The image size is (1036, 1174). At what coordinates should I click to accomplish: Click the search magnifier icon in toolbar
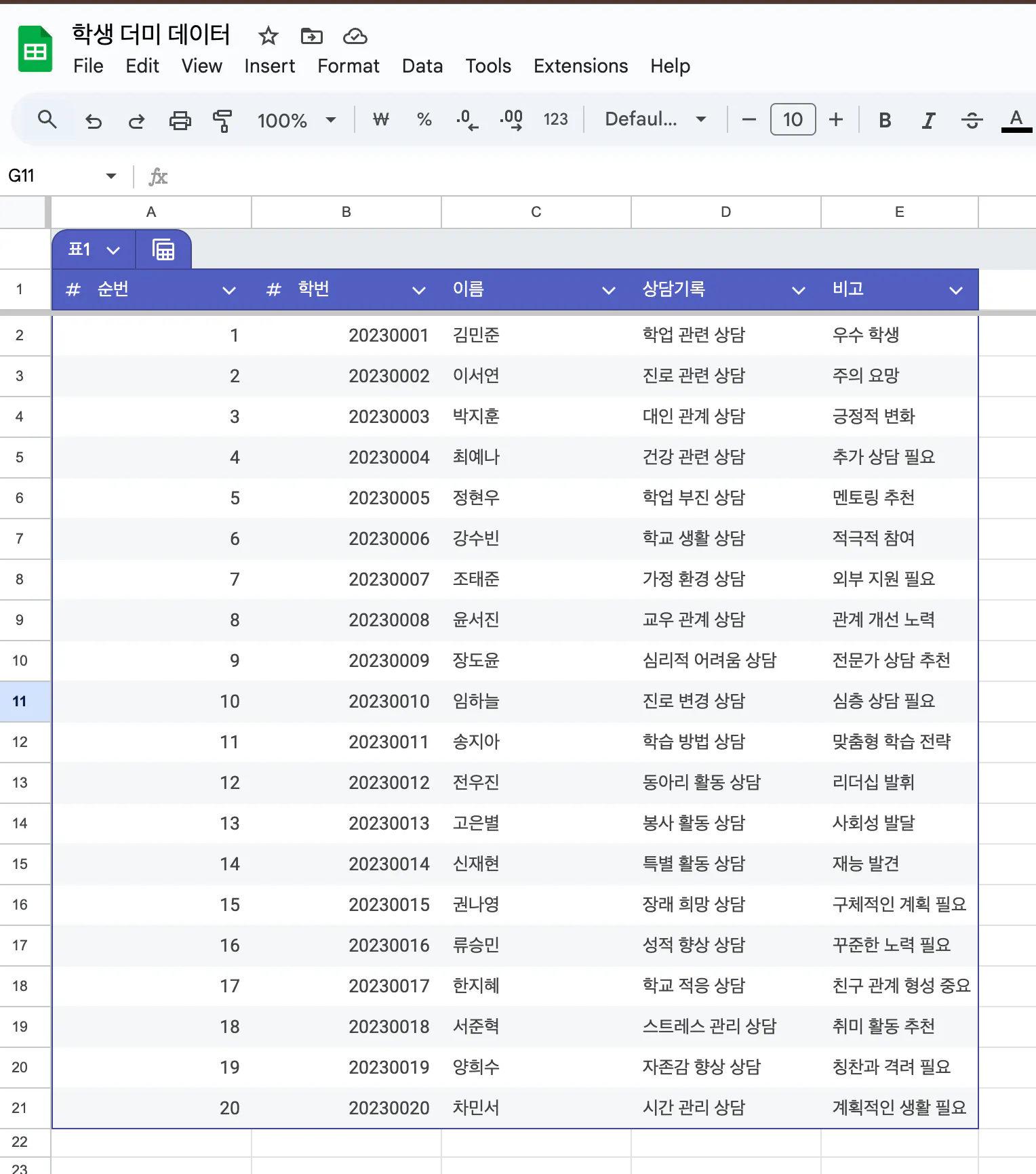47,120
